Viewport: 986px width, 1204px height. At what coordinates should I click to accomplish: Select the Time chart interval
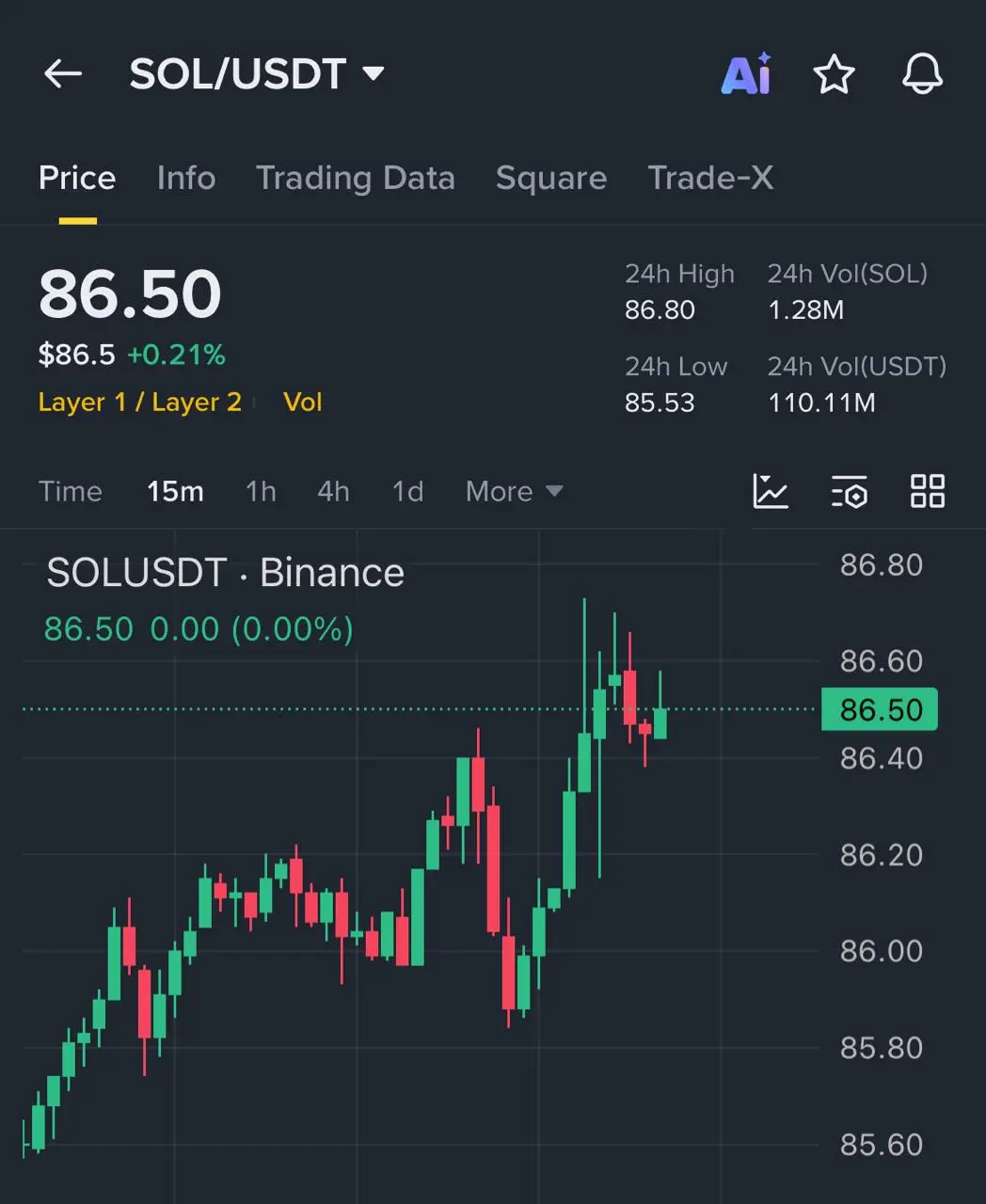(71, 491)
